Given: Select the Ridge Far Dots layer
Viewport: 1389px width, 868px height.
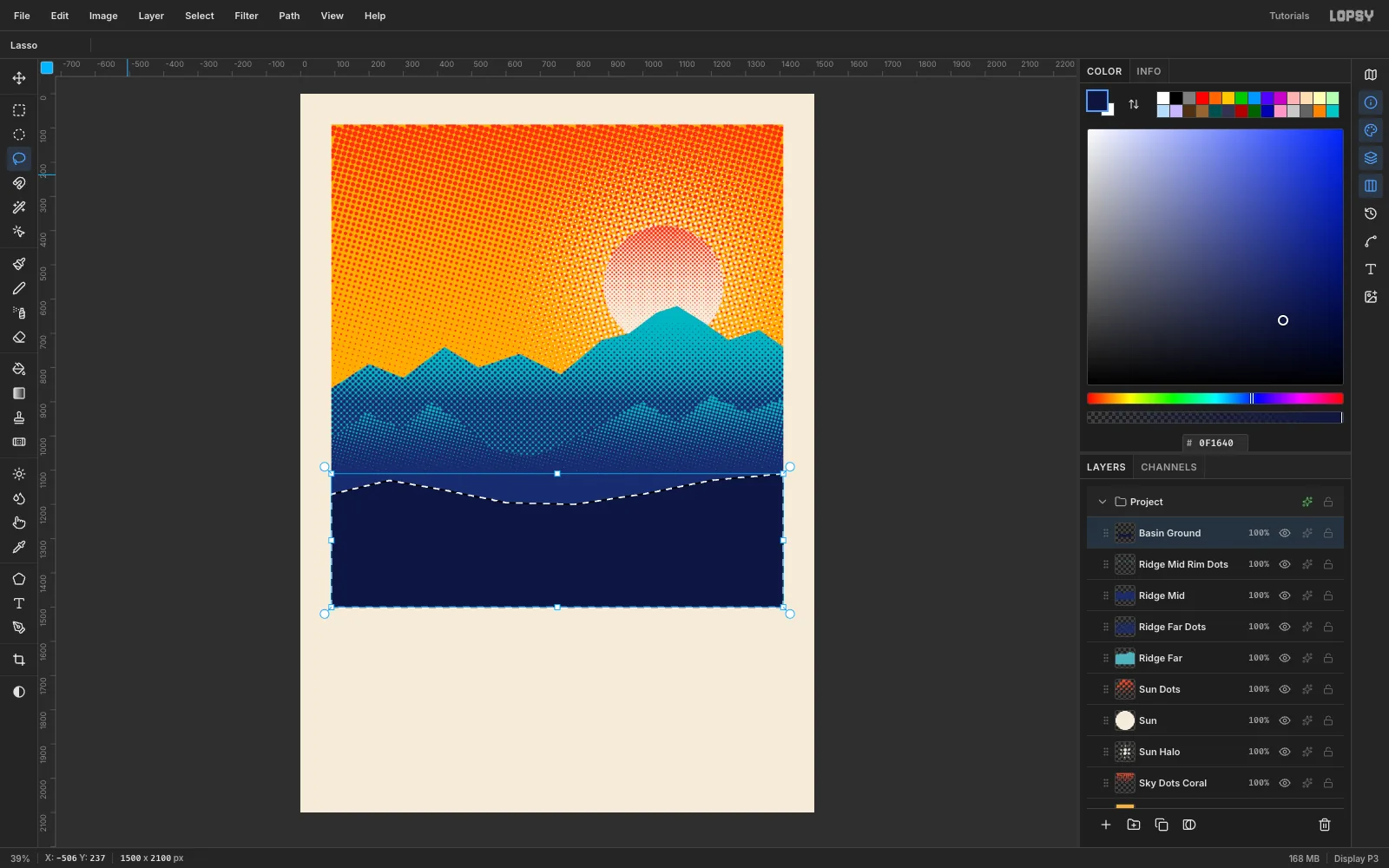Looking at the screenshot, I should 1215,627.
